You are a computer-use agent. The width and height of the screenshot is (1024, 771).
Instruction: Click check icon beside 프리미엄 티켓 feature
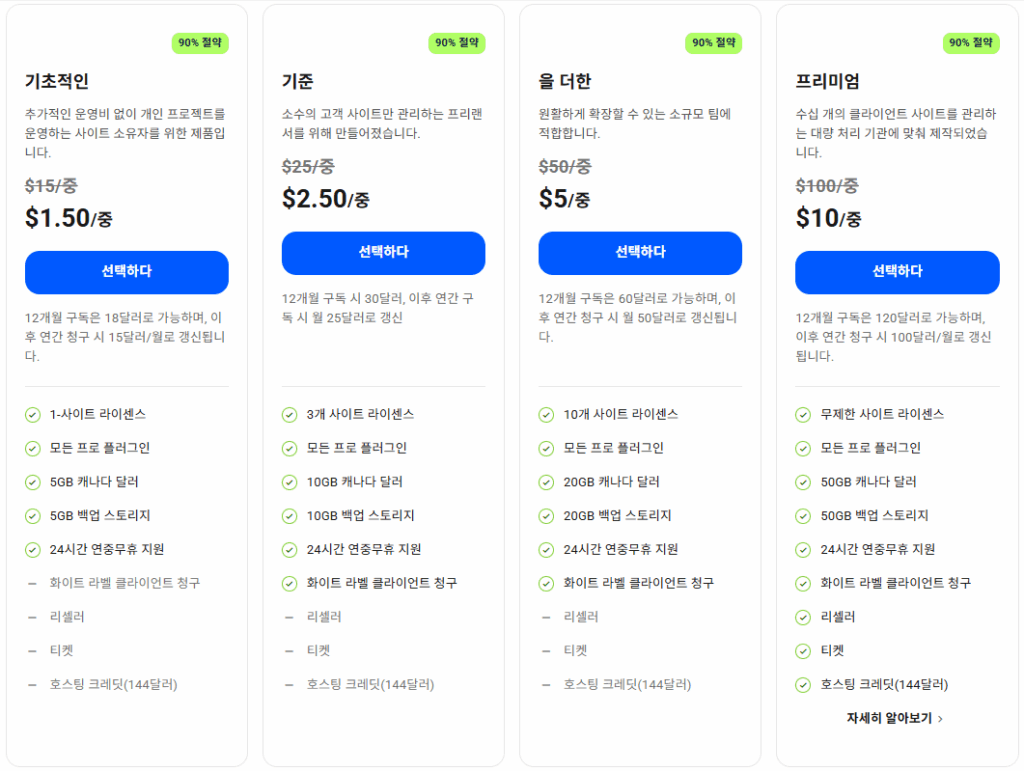tap(803, 651)
